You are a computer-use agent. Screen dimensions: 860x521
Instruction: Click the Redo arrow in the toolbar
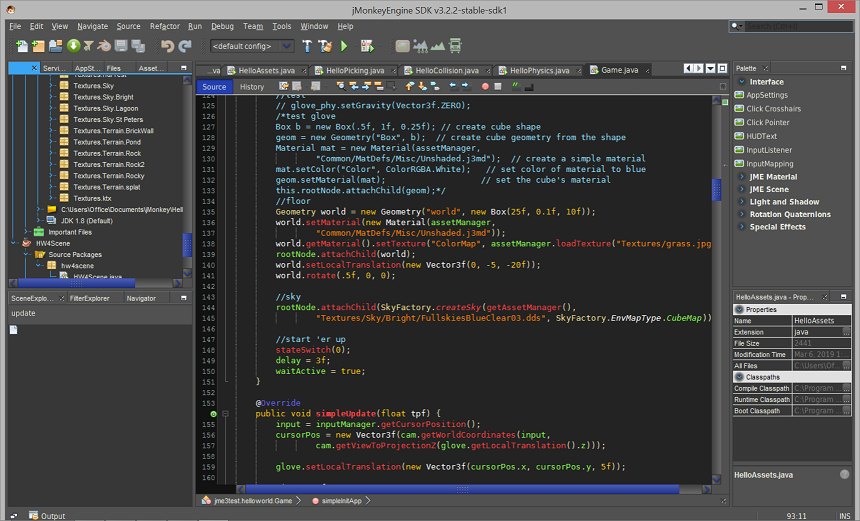[185, 46]
